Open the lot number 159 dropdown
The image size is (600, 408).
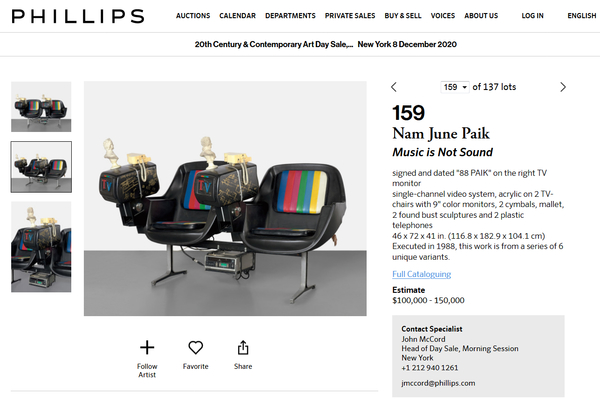pyautogui.click(x=455, y=87)
